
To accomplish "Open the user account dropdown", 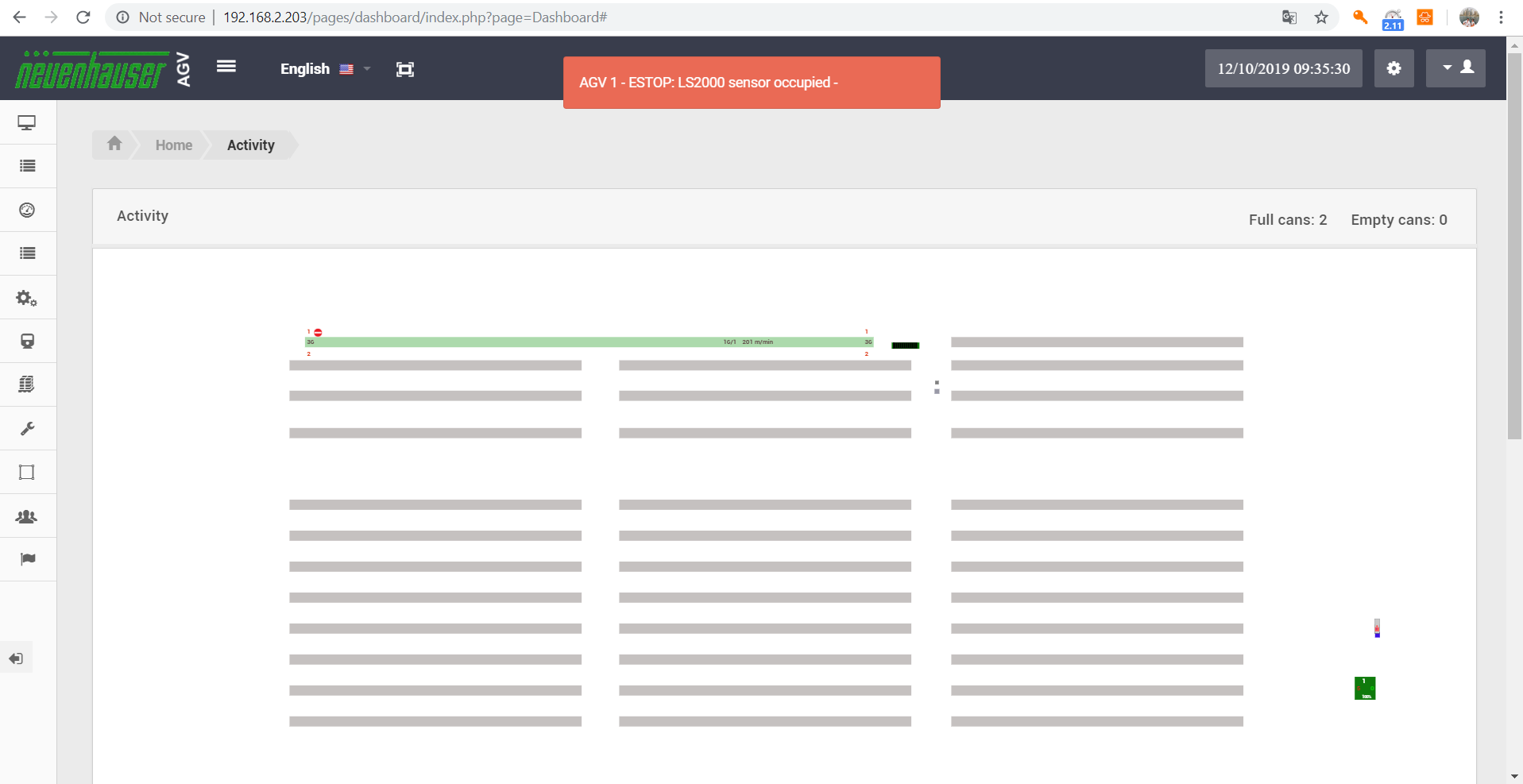I will [1455, 68].
